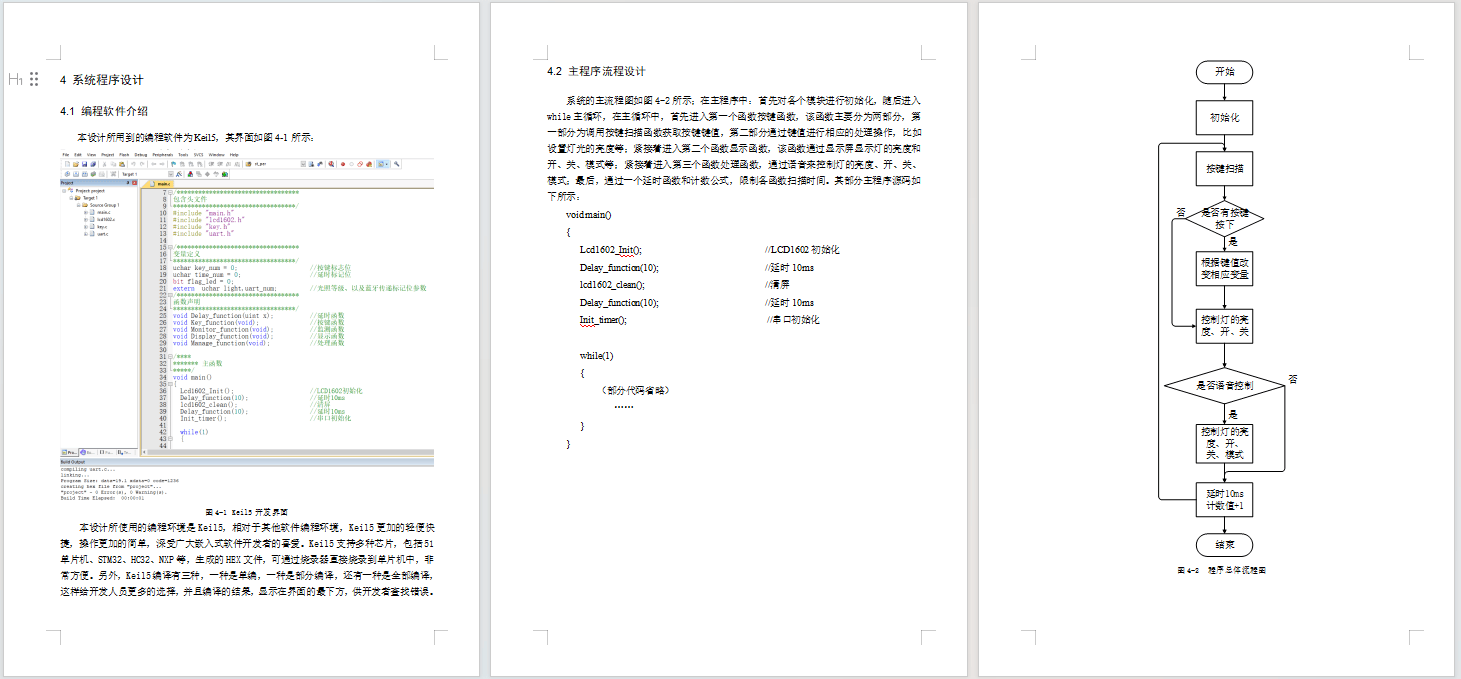Open the Debug menu in Keil screenshot

coord(141,155)
